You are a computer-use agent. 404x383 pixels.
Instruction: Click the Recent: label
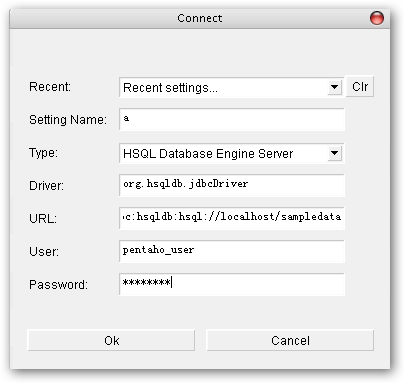[x=50, y=87]
